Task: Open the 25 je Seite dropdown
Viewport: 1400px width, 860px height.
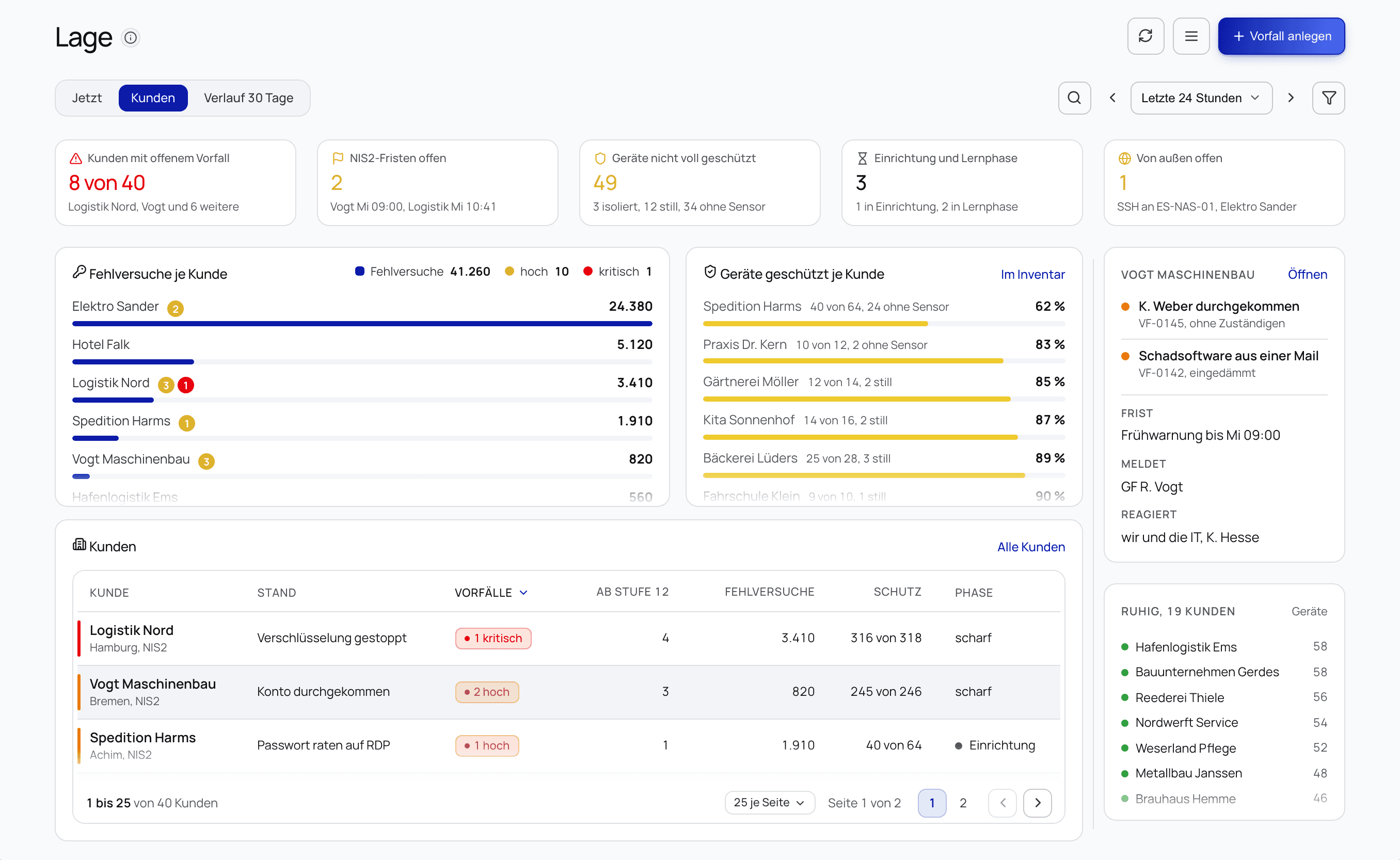Action: (x=769, y=802)
